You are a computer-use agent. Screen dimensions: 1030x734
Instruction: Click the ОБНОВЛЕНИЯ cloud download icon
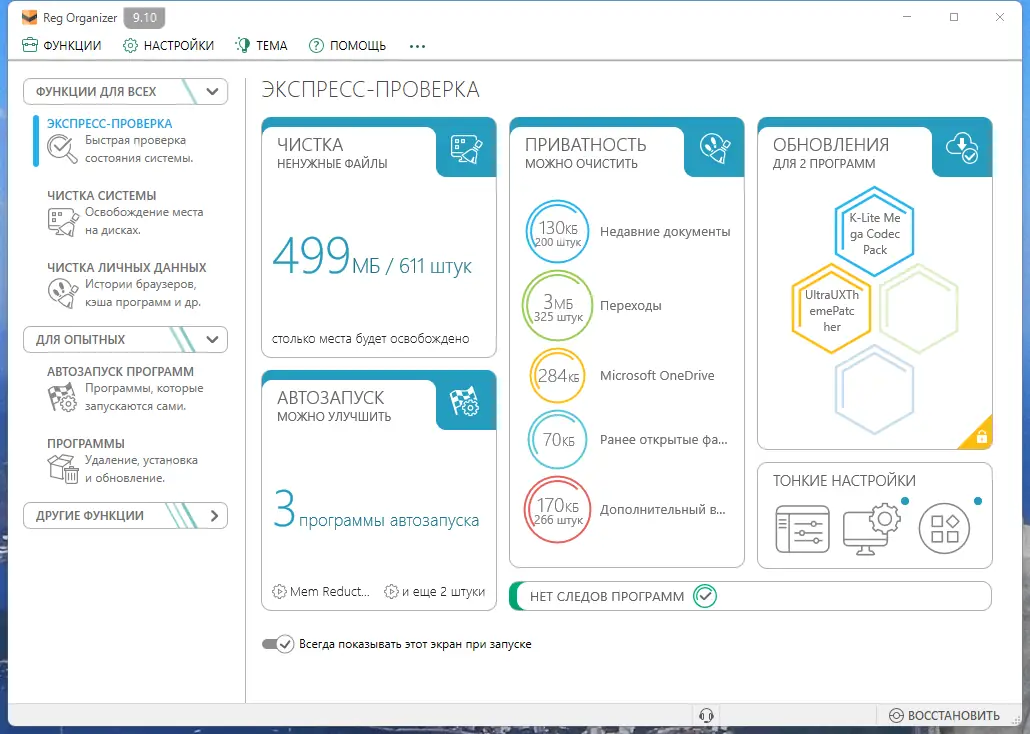962,148
